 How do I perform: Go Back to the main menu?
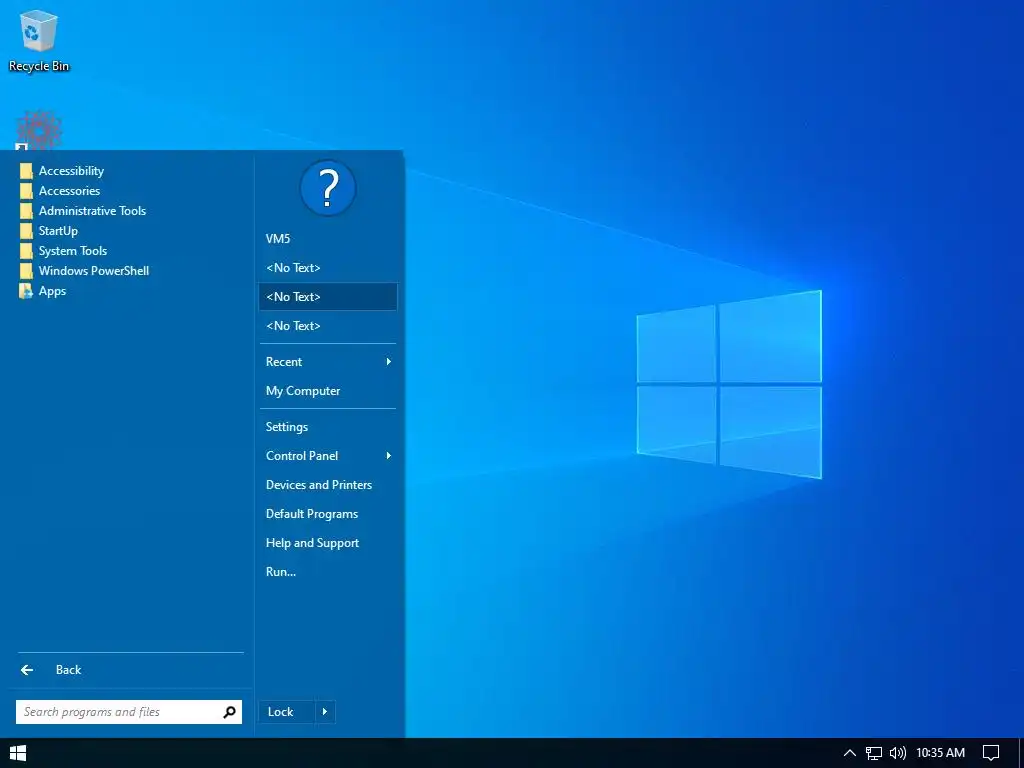pos(131,670)
